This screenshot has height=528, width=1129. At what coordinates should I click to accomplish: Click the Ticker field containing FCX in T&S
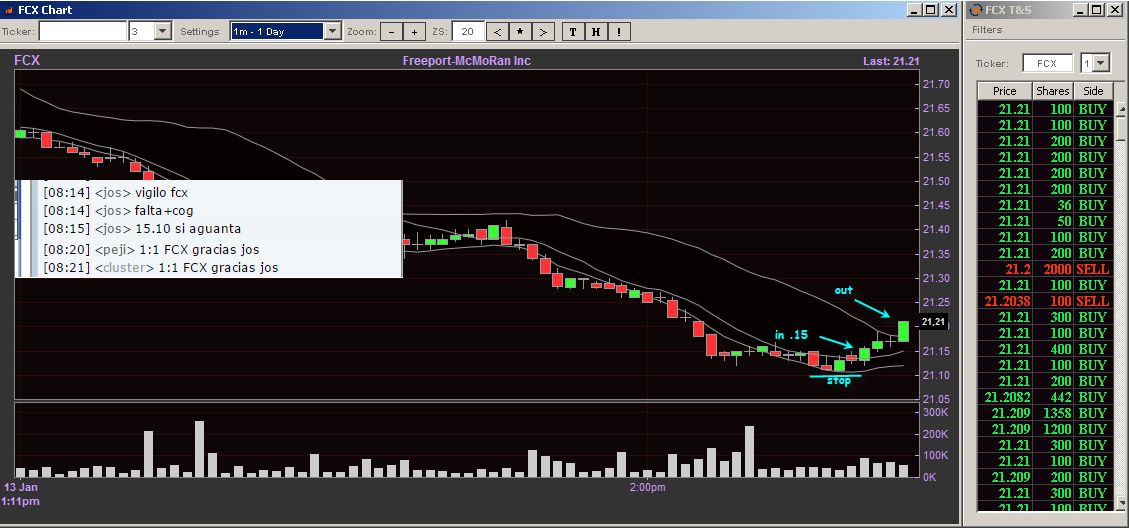[x=1047, y=63]
